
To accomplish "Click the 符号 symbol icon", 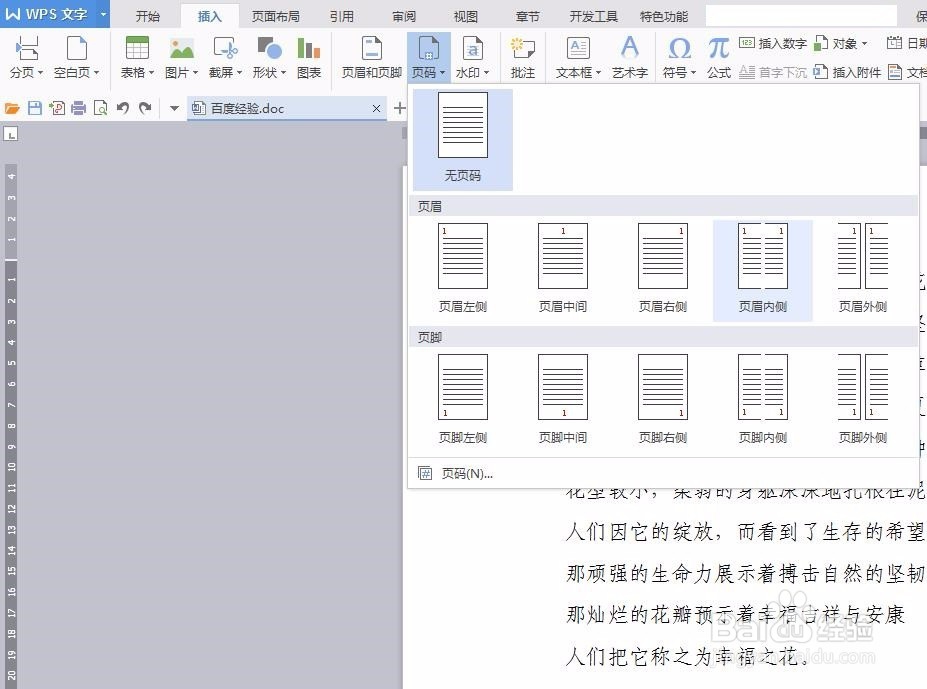I will pyautogui.click(x=679, y=48).
